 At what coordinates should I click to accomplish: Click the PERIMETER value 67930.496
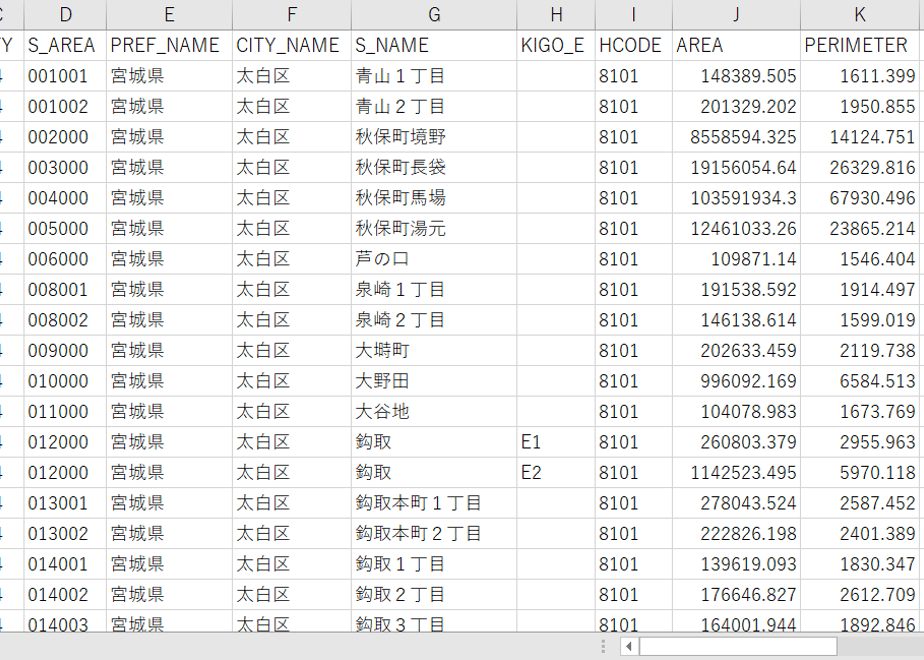(860, 198)
